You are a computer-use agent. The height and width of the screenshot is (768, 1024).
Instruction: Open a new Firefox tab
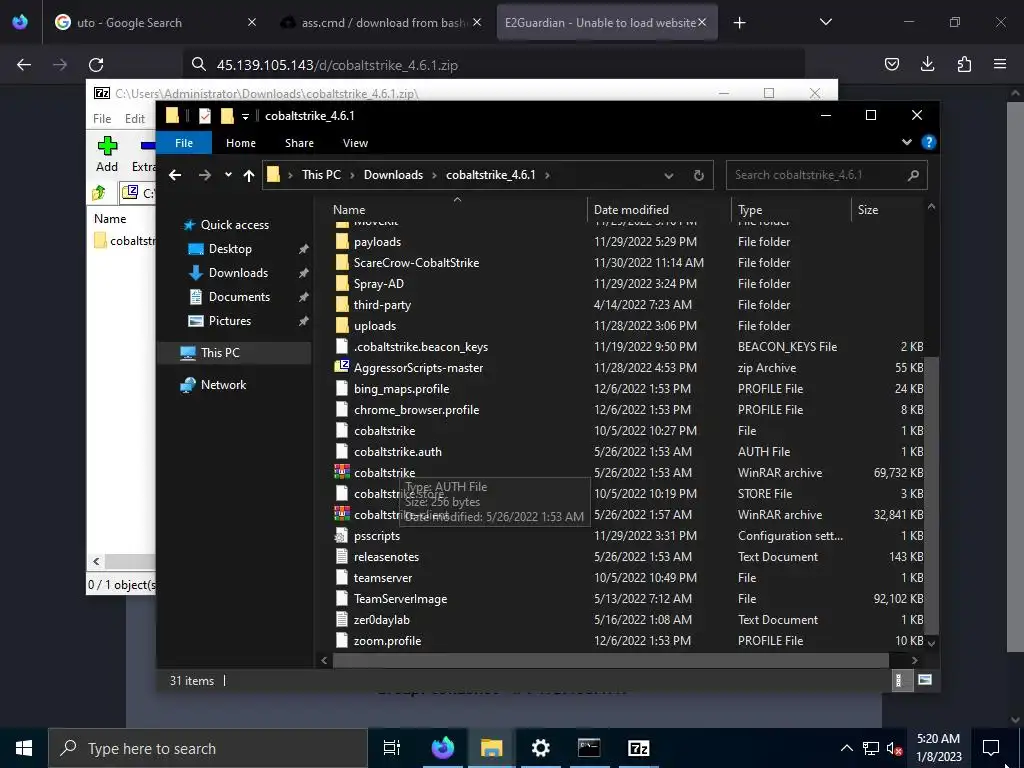(739, 23)
